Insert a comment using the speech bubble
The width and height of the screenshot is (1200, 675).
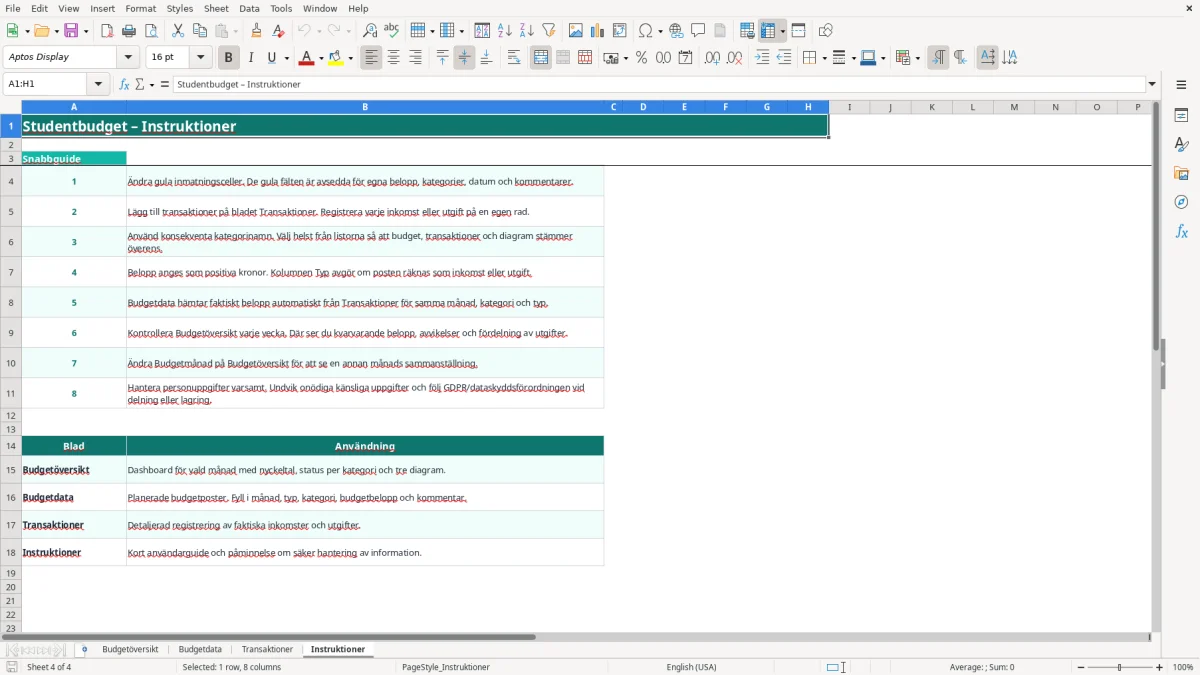(698, 31)
